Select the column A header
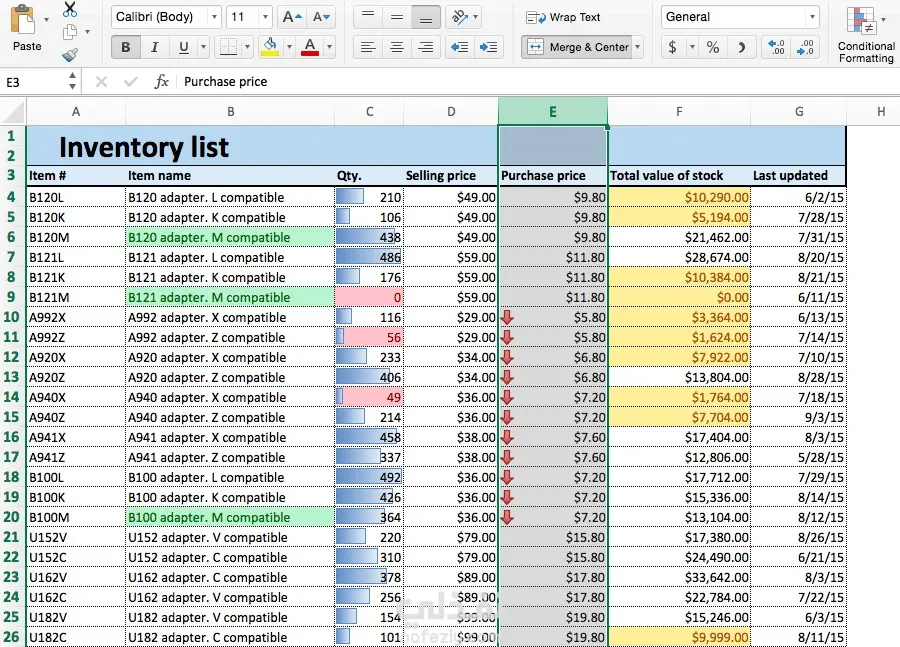 tap(76, 111)
